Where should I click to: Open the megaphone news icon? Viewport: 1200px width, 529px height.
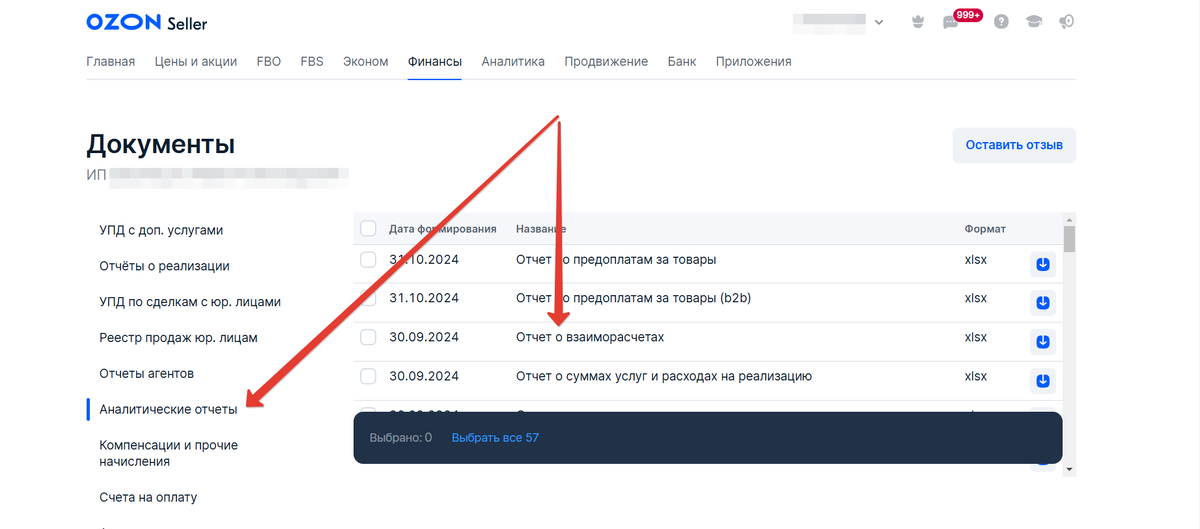coord(1067,22)
